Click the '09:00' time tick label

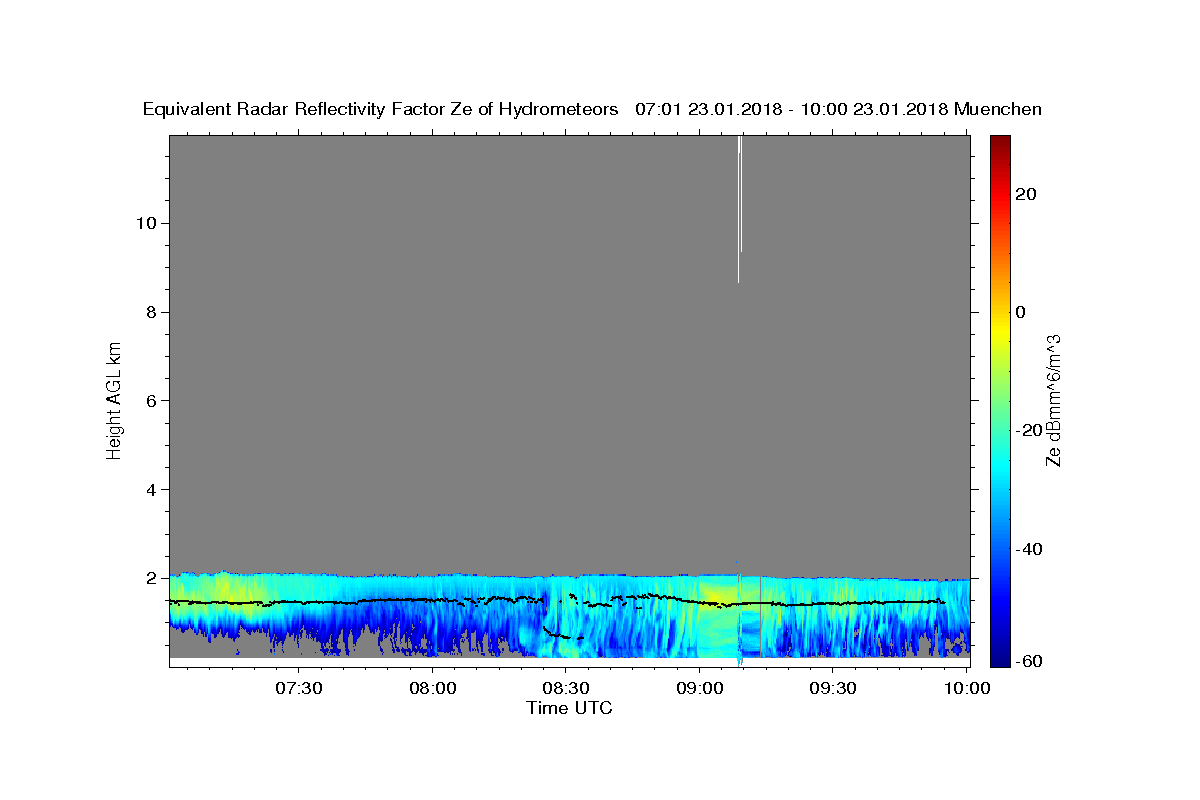[699, 688]
